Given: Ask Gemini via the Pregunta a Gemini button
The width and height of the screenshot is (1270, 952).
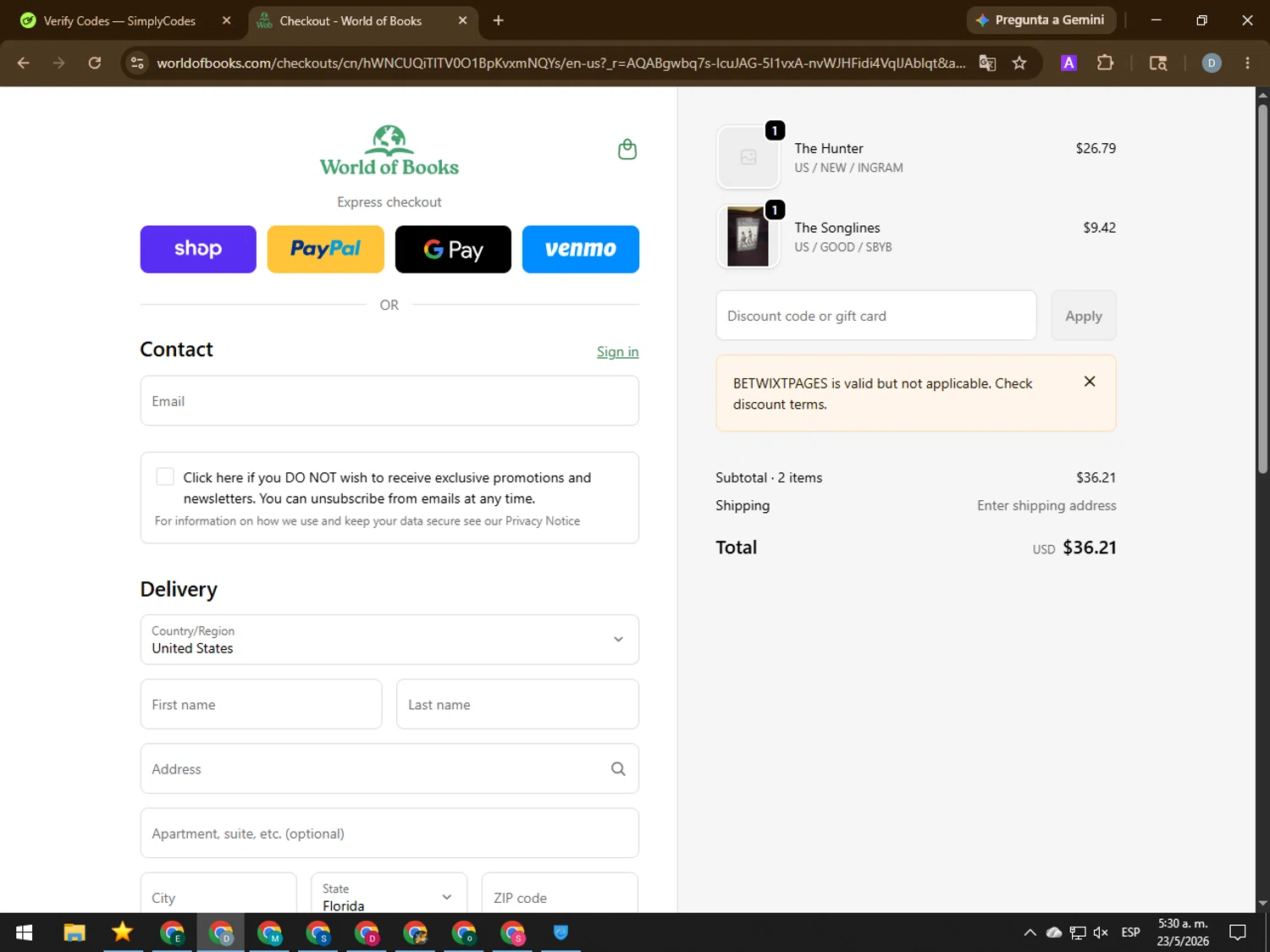Looking at the screenshot, I should click(x=1041, y=20).
